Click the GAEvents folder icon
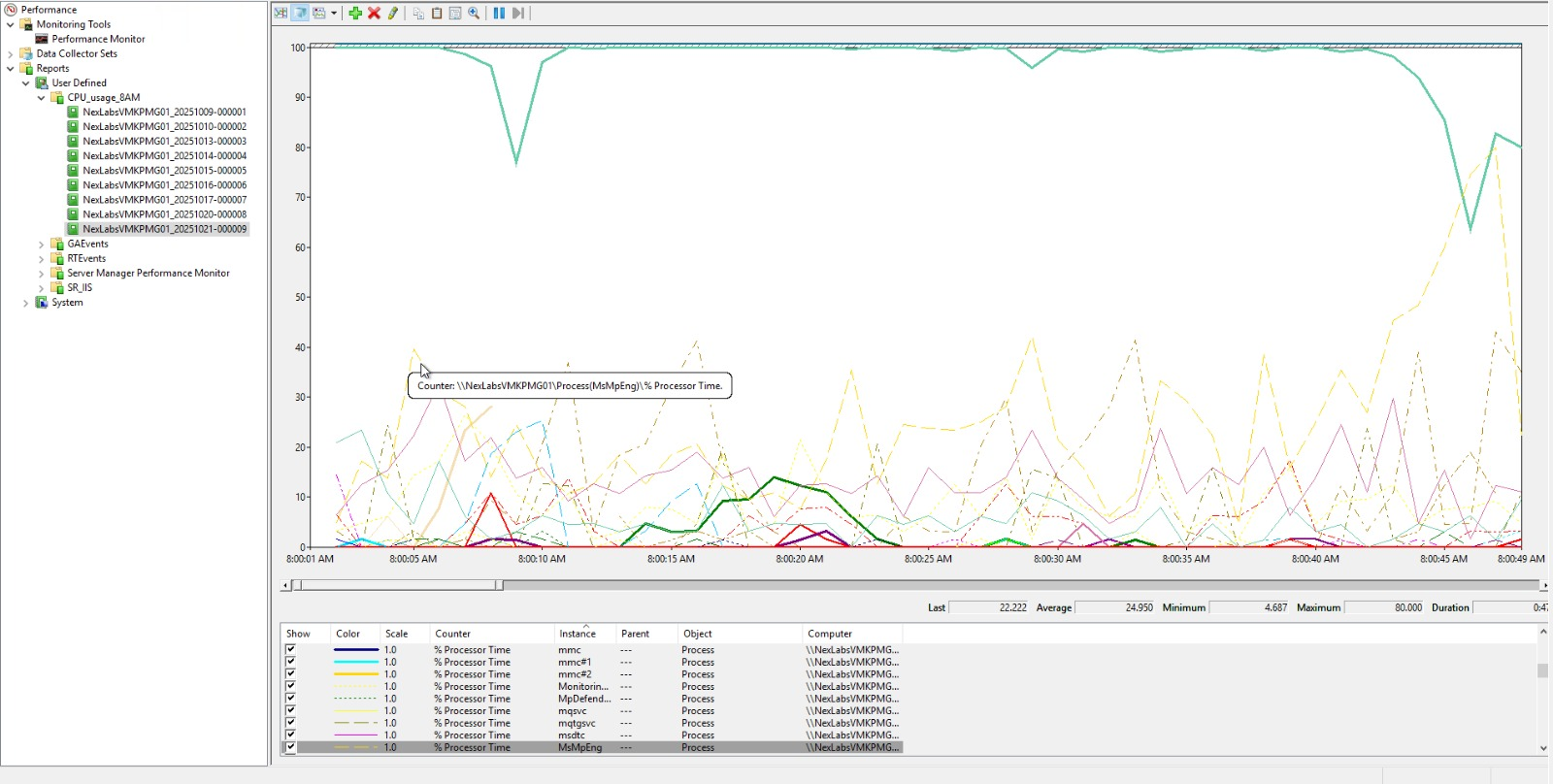 57,244
